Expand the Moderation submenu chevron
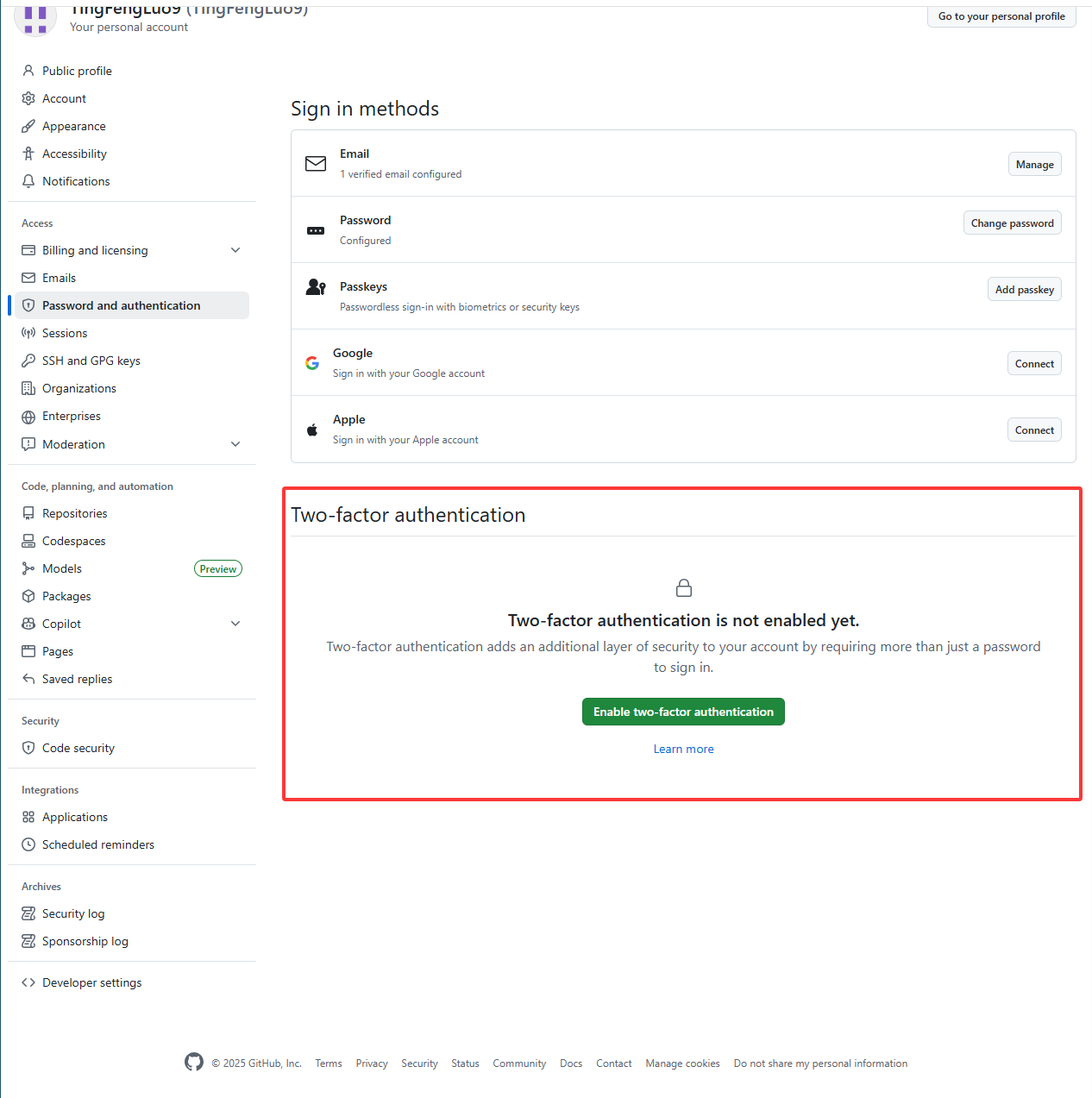The width and height of the screenshot is (1092, 1098). coord(235,444)
